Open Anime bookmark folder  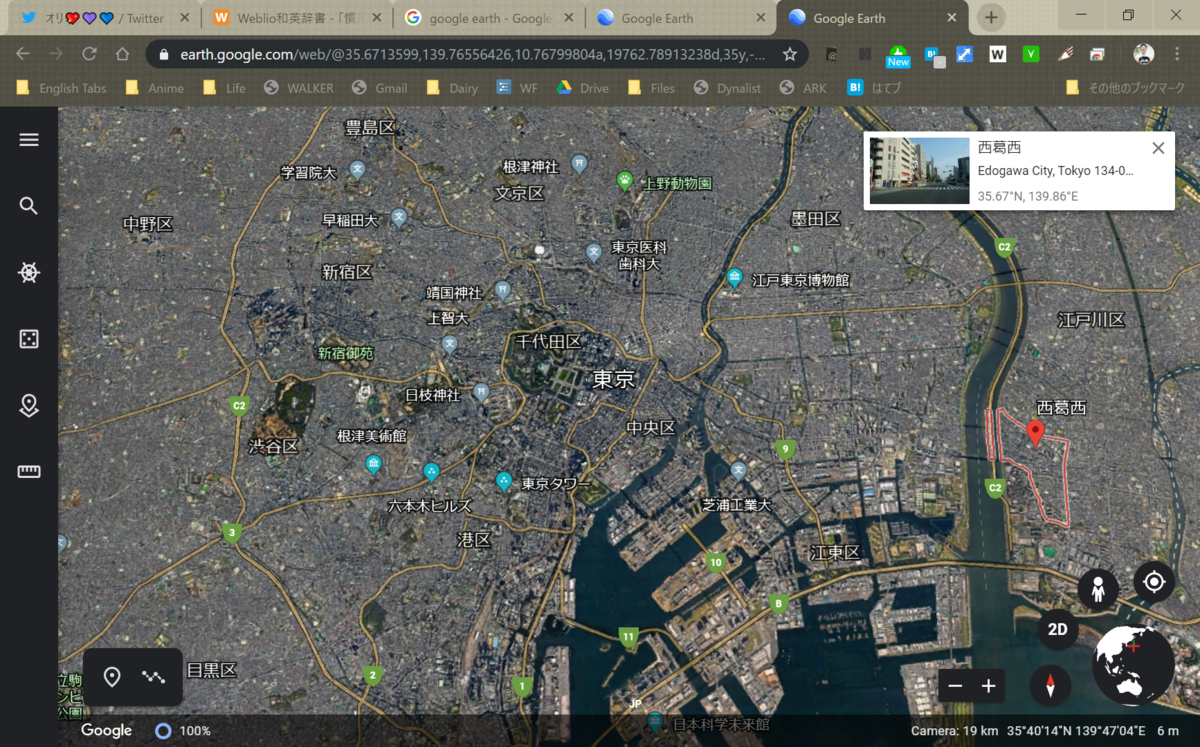point(154,88)
